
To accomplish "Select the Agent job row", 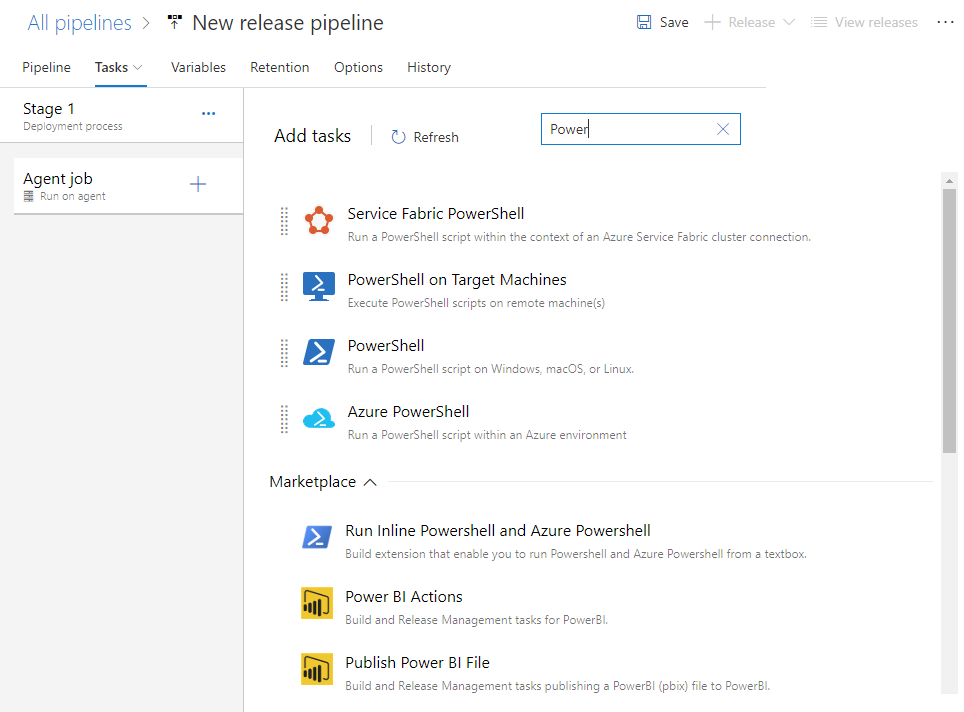I will coord(128,186).
